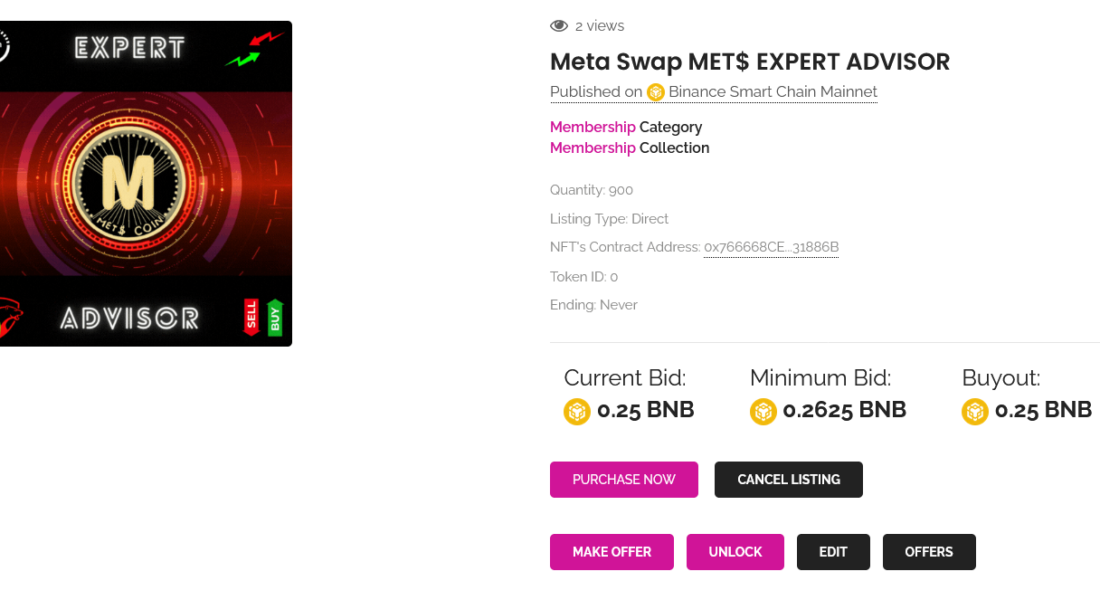Click the MAKE OFFER button

(x=612, y=552)
